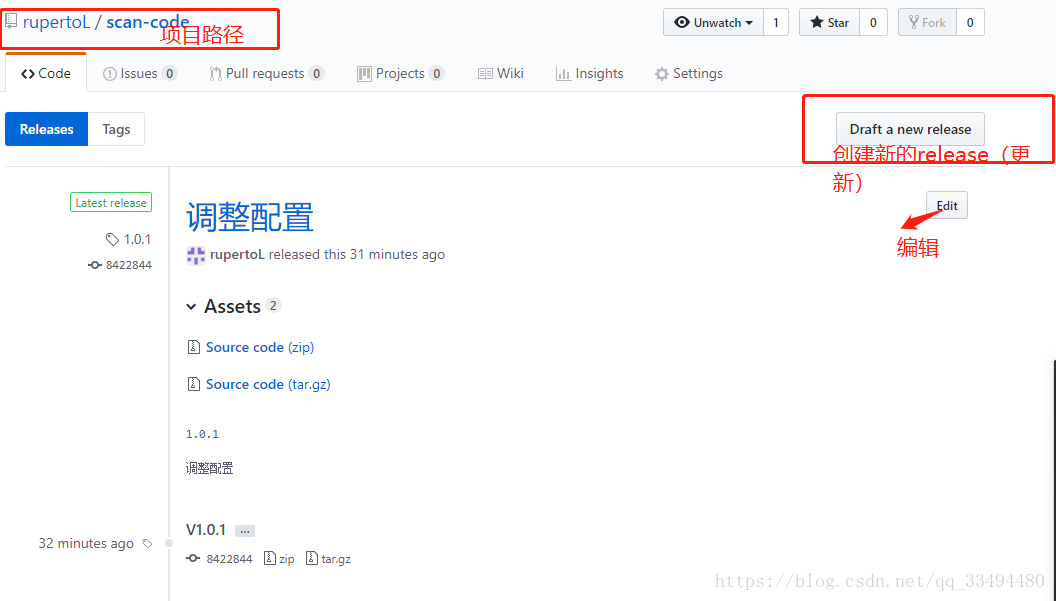Open the 调整配置 release title

coord(250,218)
